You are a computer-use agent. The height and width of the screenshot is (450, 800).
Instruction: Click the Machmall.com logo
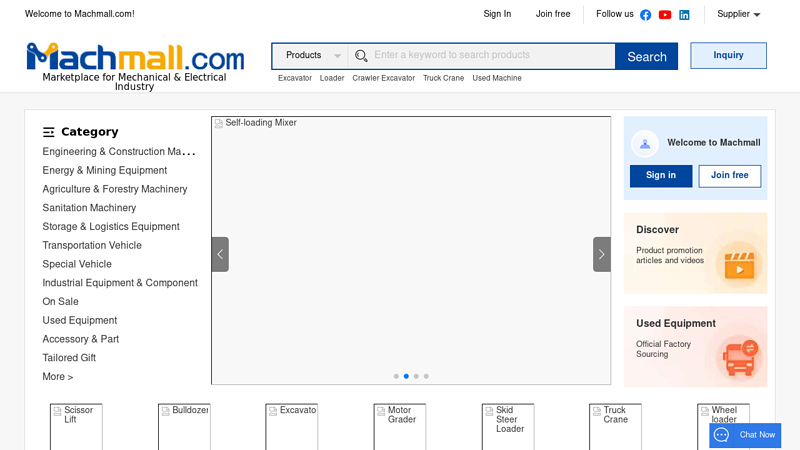tap(135, 57)
